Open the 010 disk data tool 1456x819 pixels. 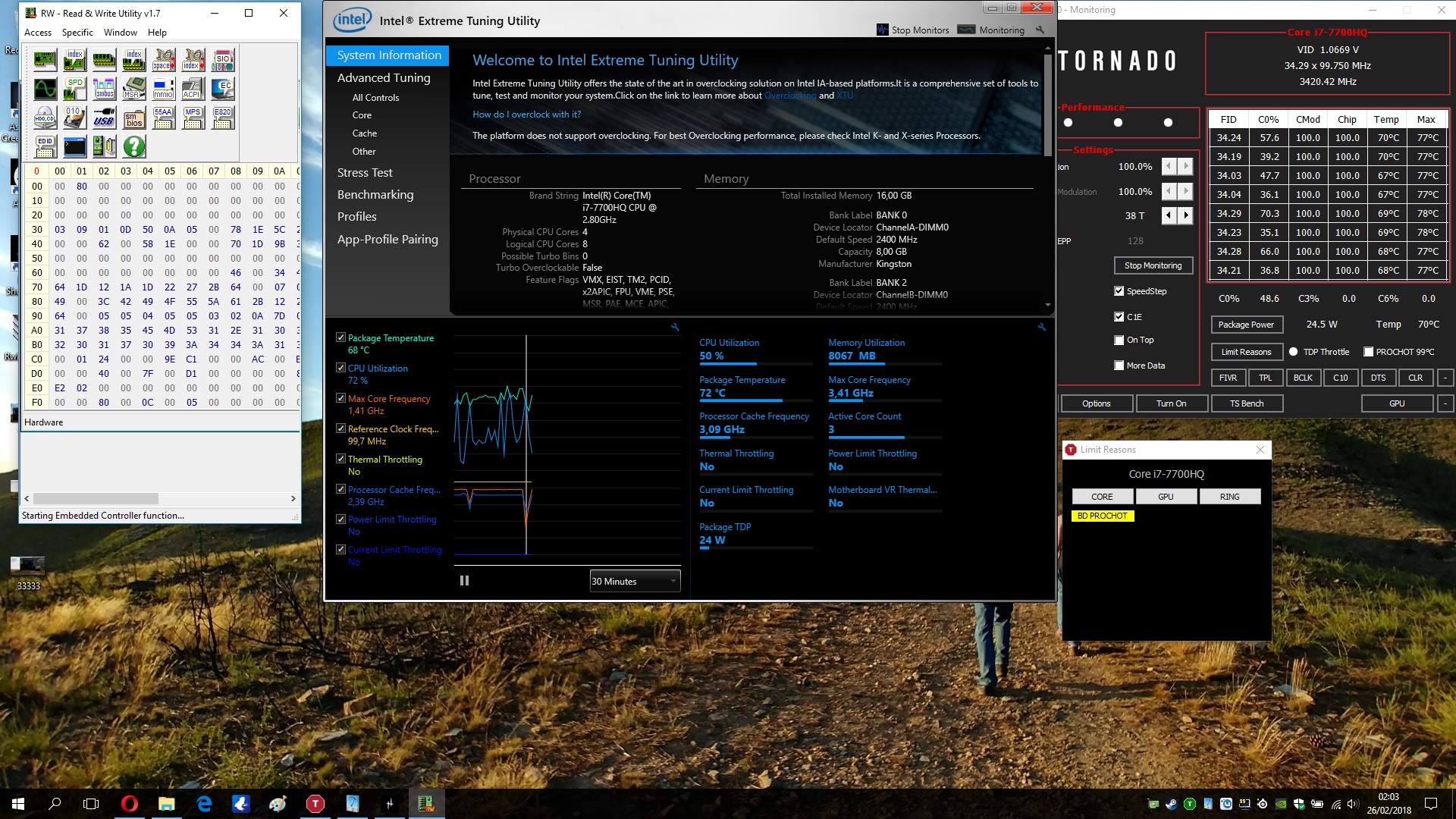(74, 118)
